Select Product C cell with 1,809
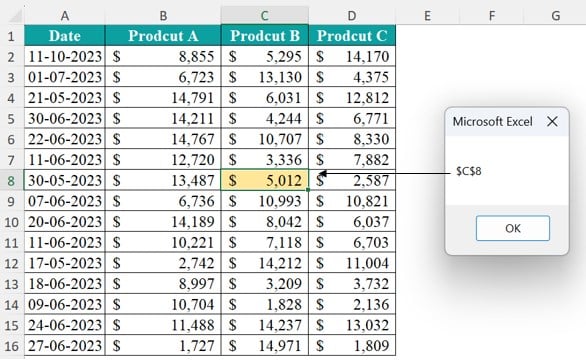Screen dimensions: 586x360 pyautogui.click(x=352, y=345)
